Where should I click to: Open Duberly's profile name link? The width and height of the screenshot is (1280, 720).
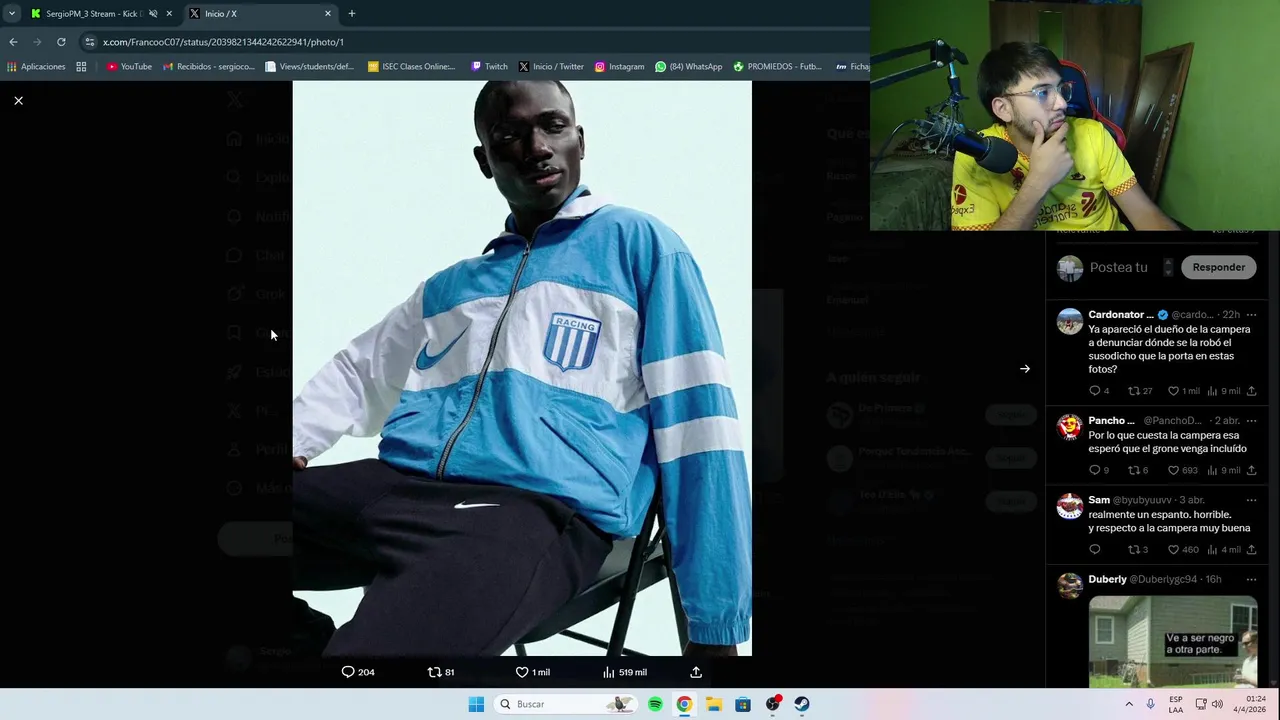[1107, 580]
